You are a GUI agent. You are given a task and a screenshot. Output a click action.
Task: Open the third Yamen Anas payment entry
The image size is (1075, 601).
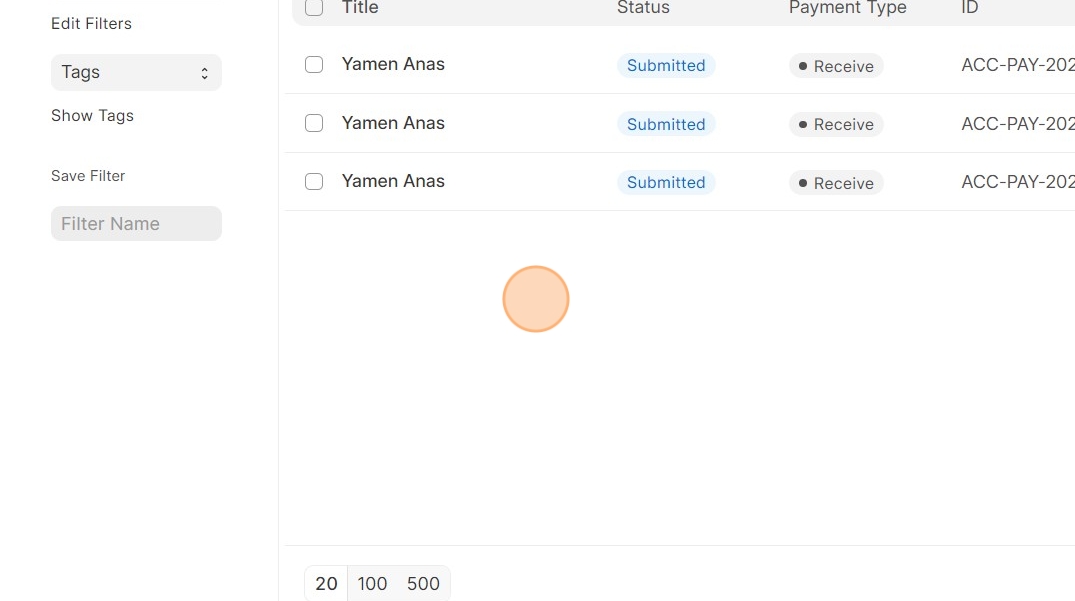pos(393,181)
